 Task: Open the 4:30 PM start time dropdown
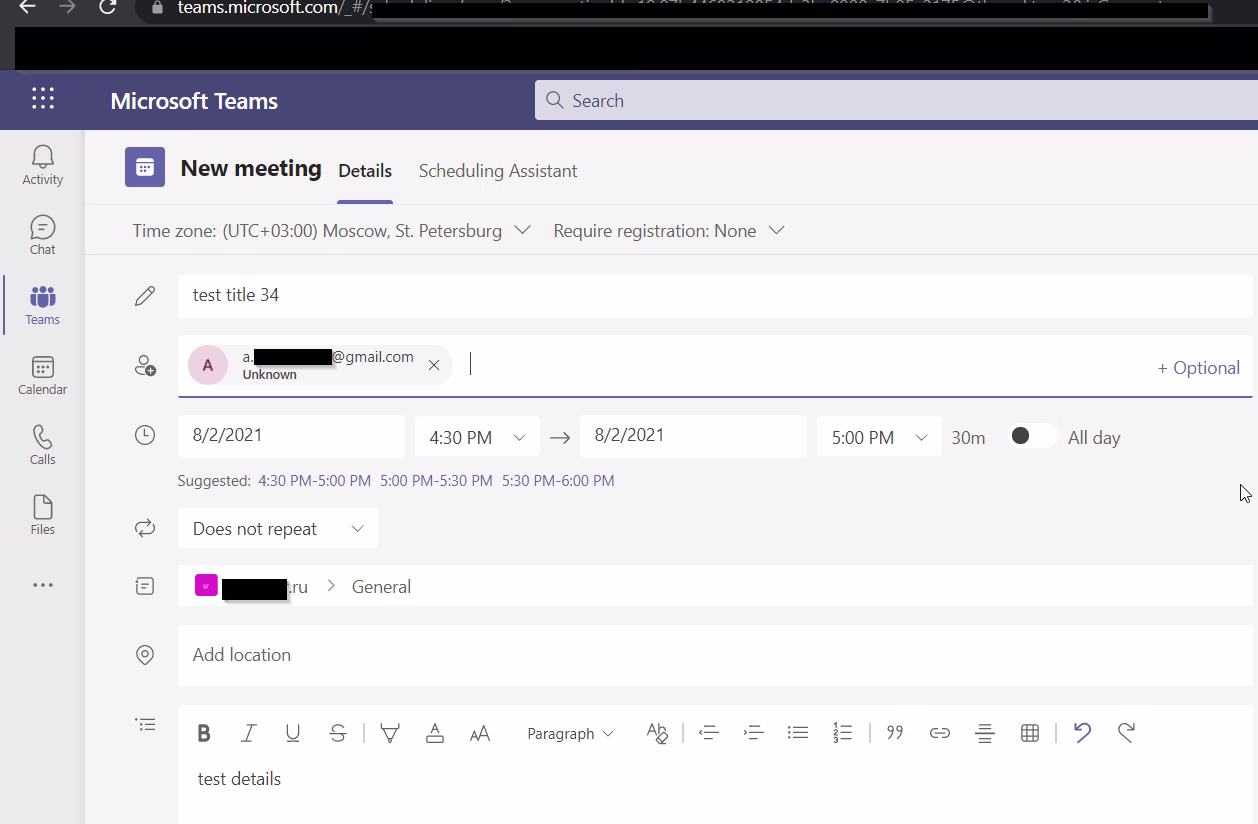click(x=477, y=437)
